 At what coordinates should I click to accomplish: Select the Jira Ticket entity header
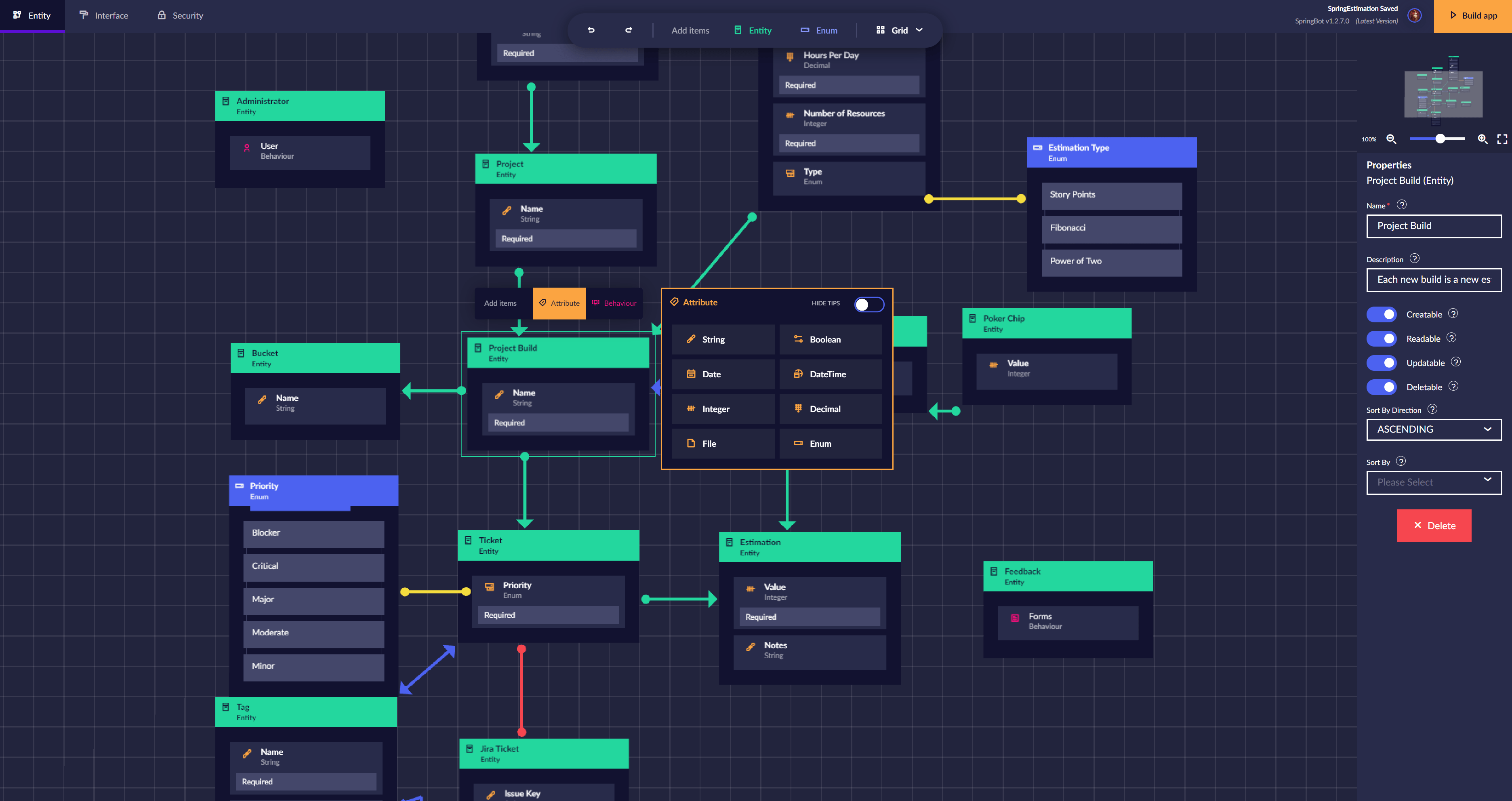point(544,753)
